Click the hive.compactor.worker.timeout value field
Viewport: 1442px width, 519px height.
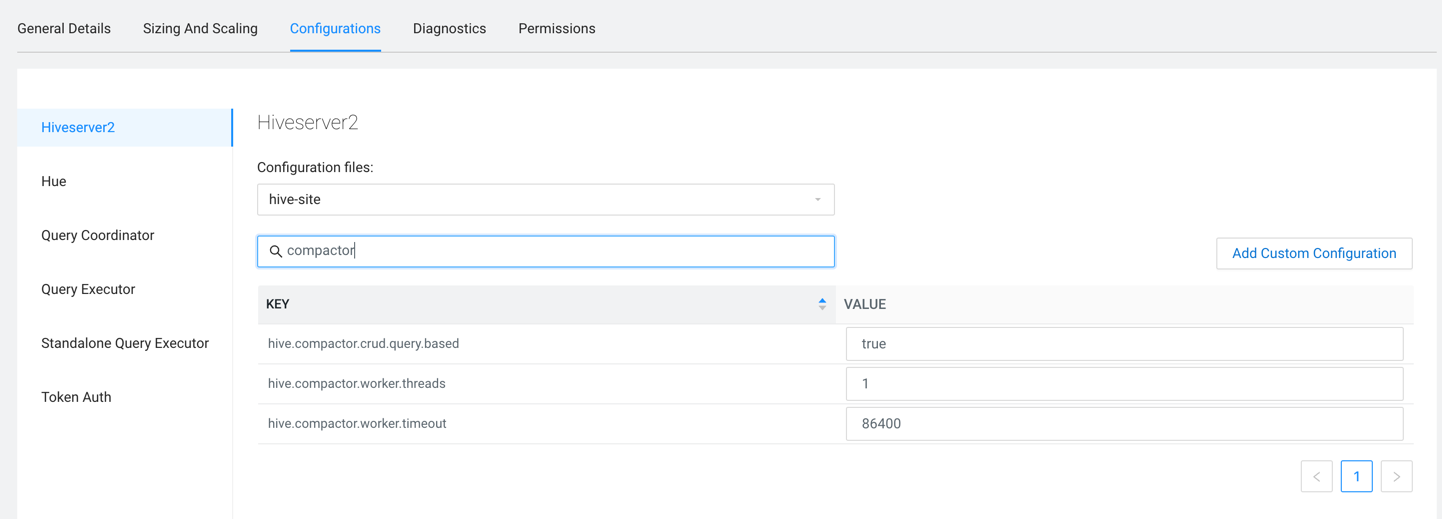point(1124,424)
